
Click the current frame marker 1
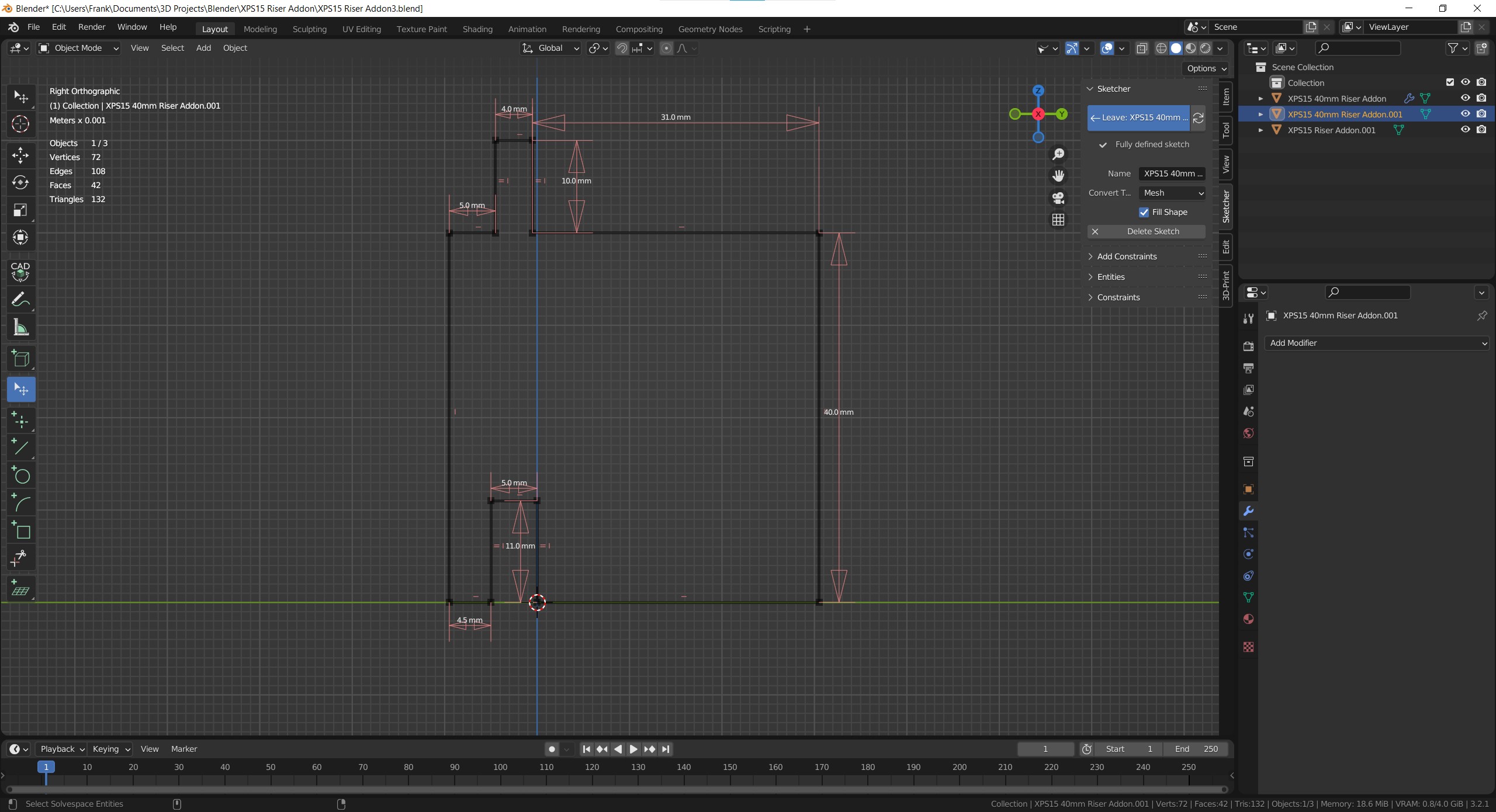point(46,767)
